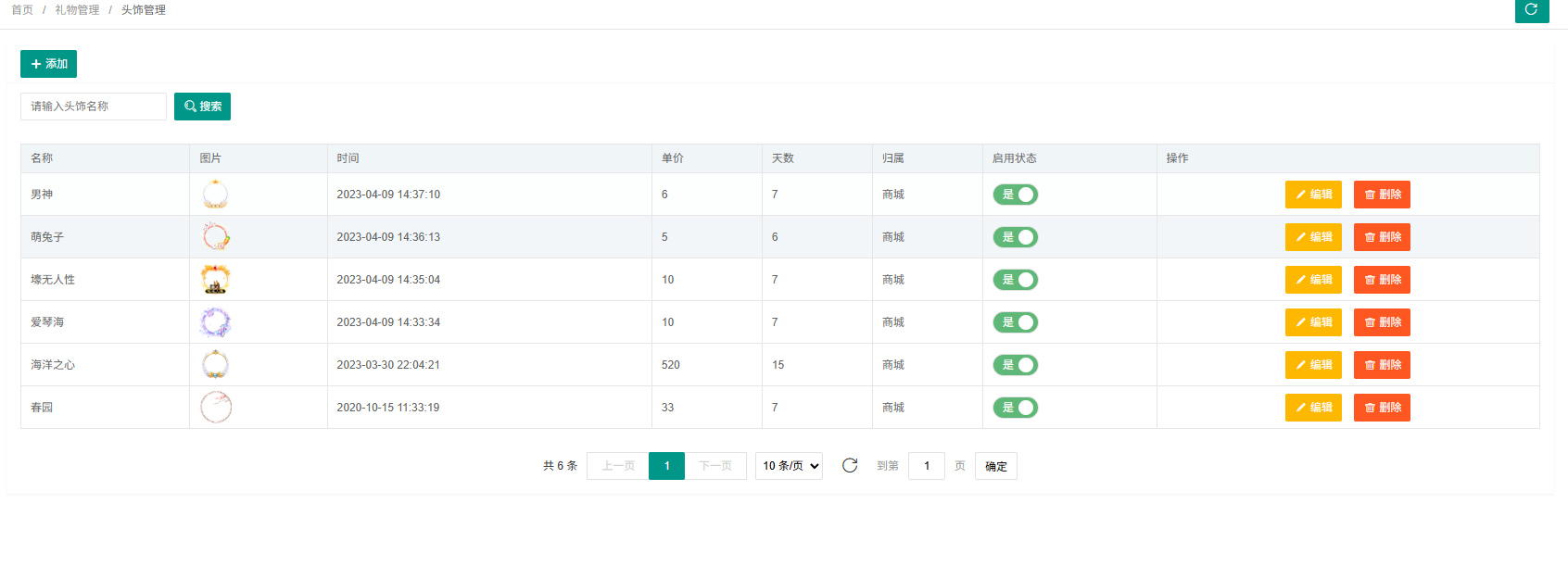Toggle the 壕无人性 enable-status switch
The width and height of the screenshot is (1568, 579).
coord(1015,280)
